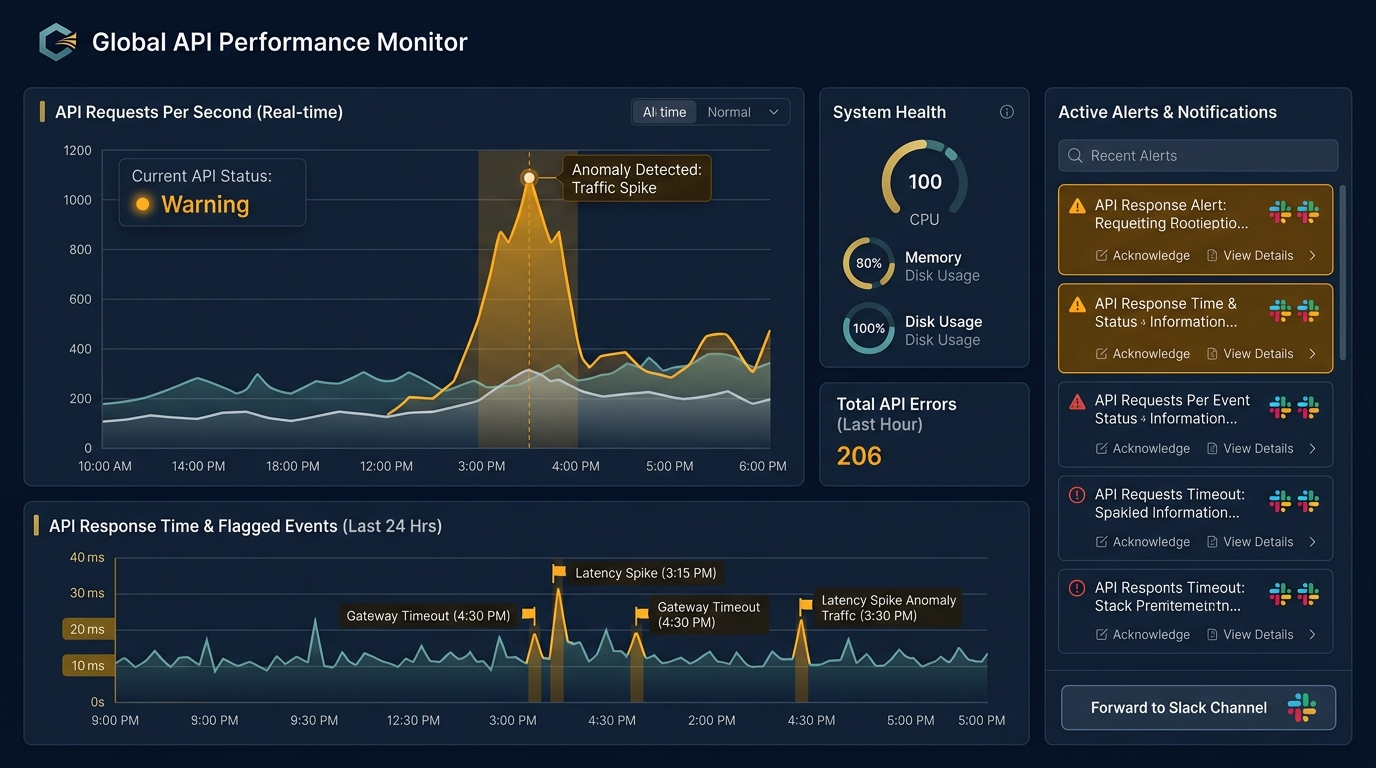
Task: Click the Total API Errors value 206
Action: 859,456
